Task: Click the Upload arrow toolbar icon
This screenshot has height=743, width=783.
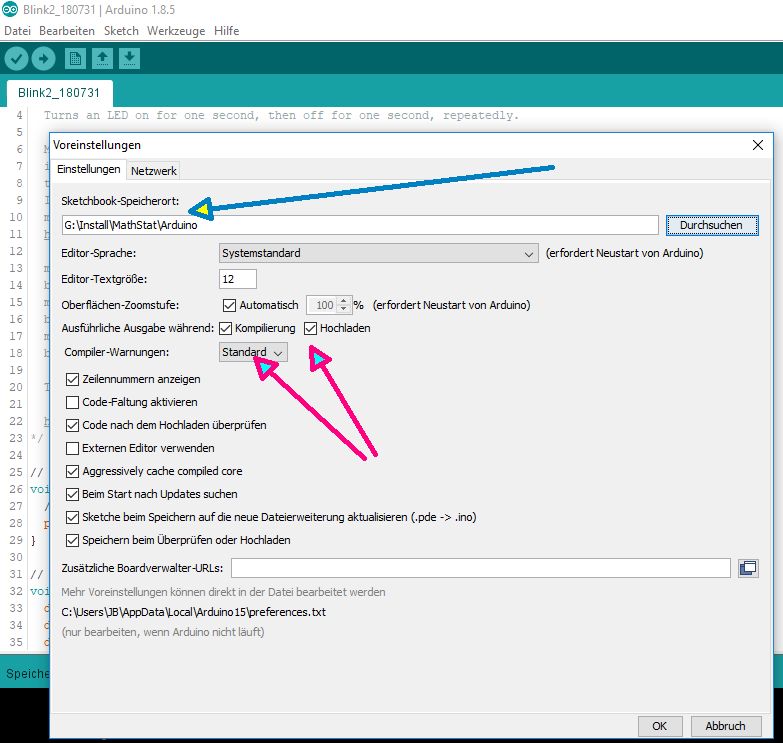Action: 43,58
